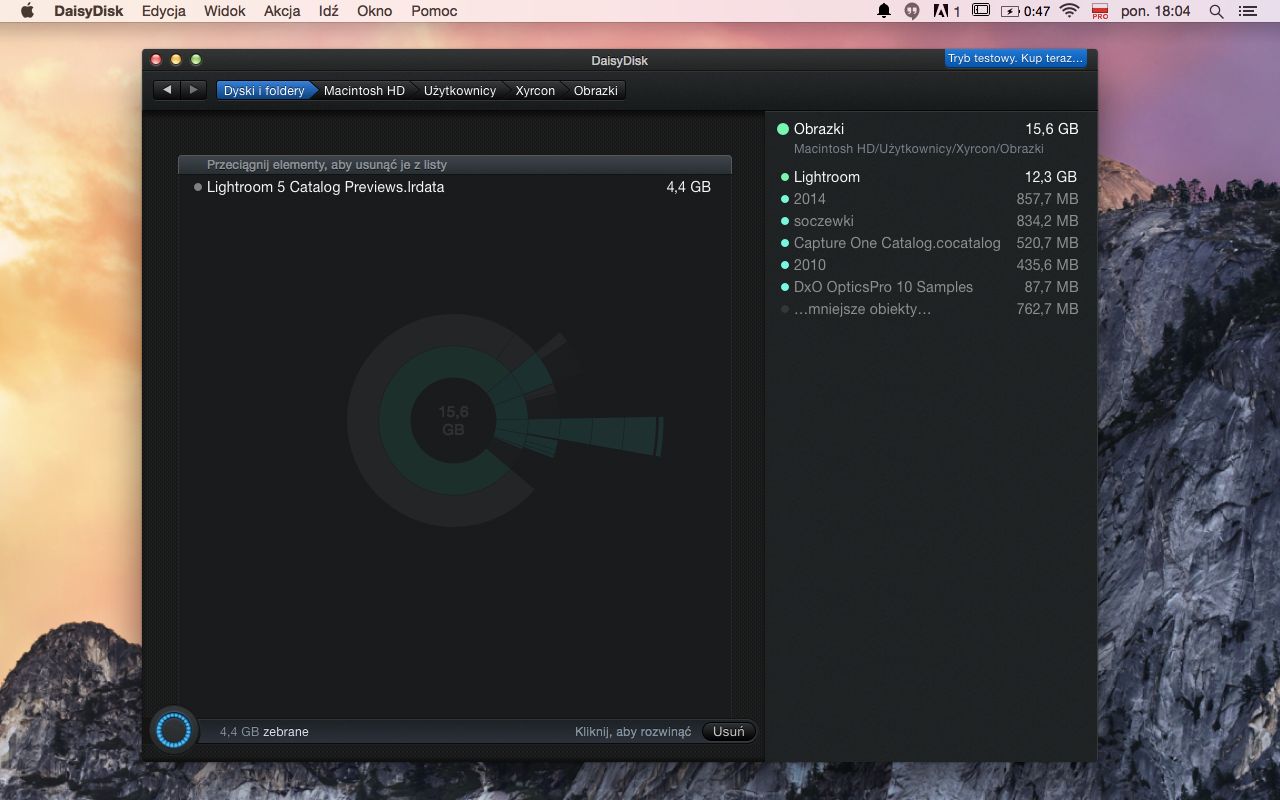Viewport: 1280px width, 800px height.
Task: Select the 2014 folder row
Action: point(929,199)
